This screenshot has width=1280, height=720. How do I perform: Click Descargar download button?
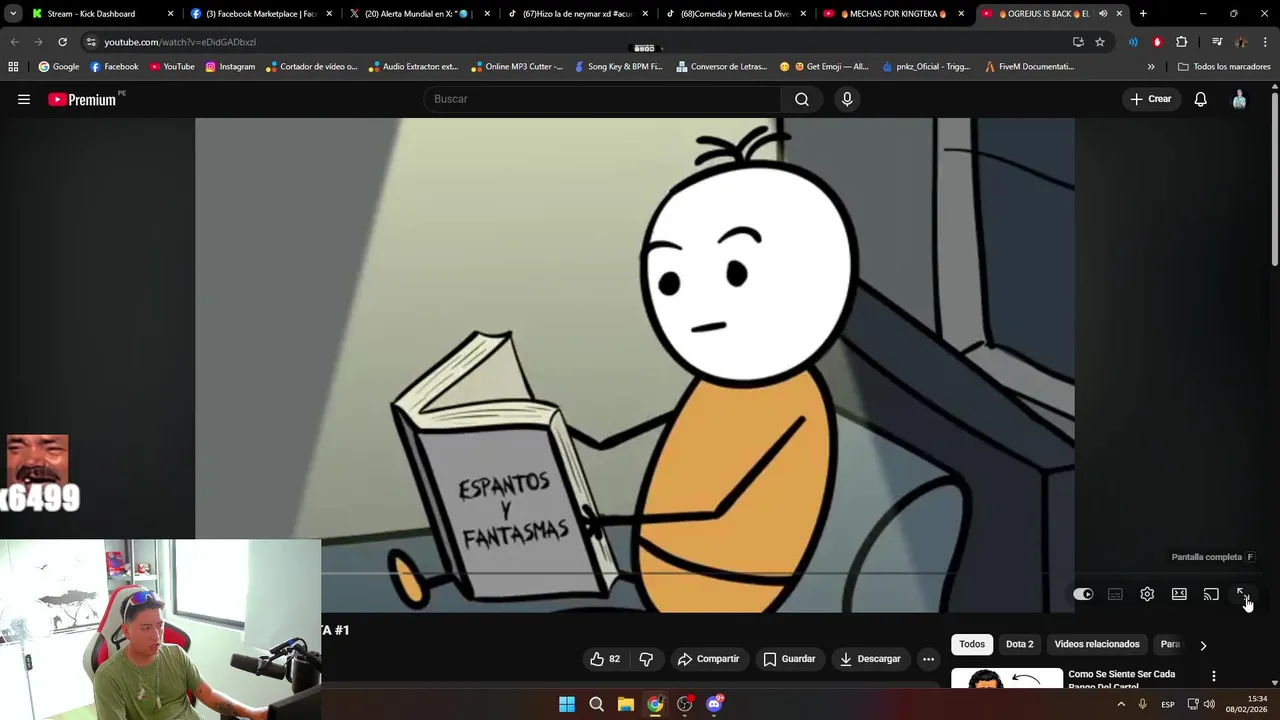click(870, 659)
